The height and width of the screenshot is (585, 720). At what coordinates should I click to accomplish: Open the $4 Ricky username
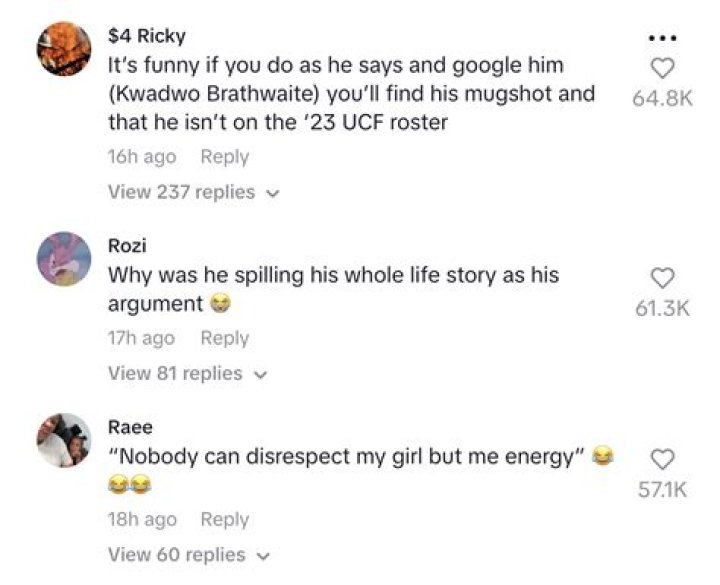point(147,36)
